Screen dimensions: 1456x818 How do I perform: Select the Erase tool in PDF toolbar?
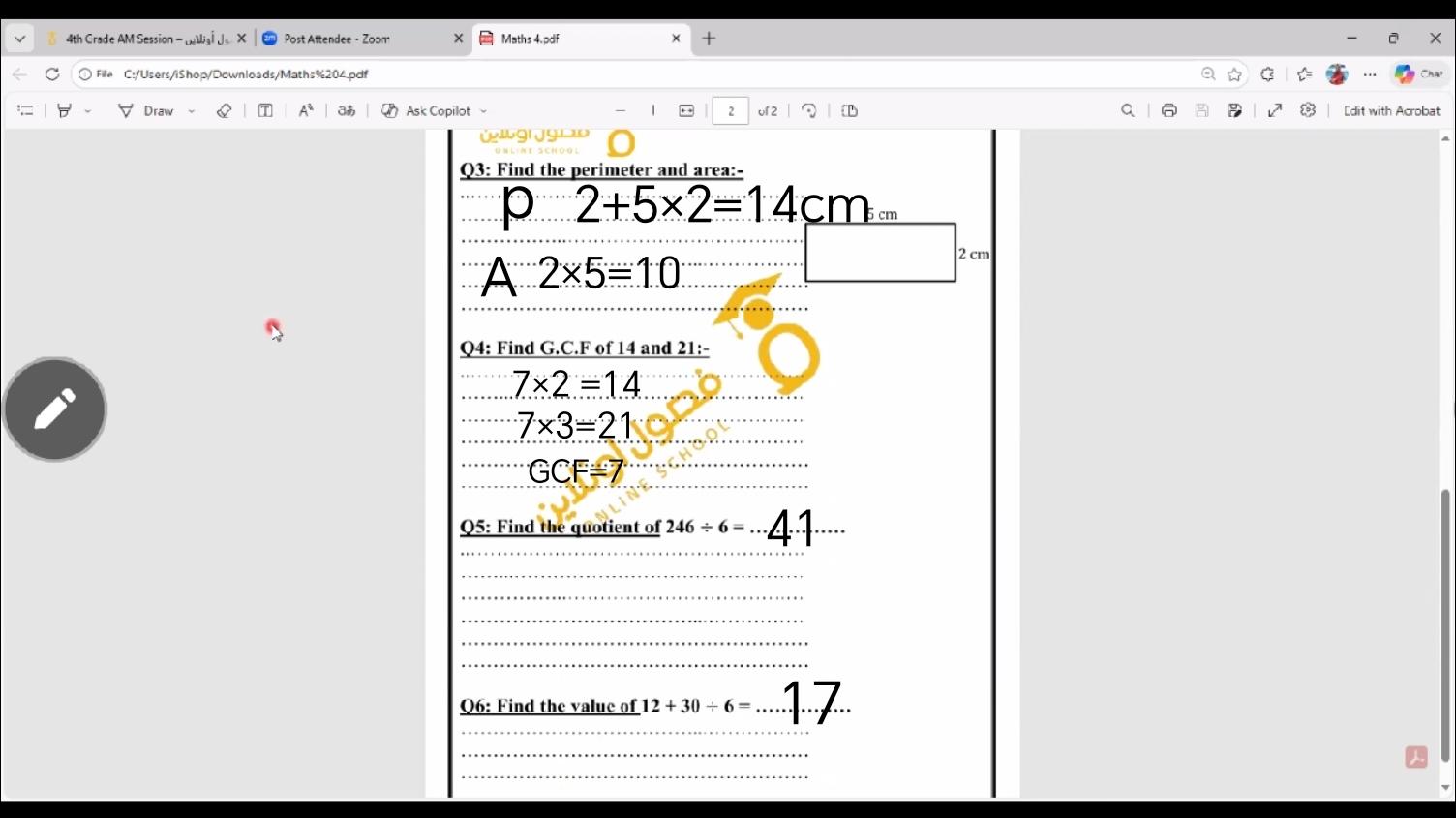pos(224,111)
